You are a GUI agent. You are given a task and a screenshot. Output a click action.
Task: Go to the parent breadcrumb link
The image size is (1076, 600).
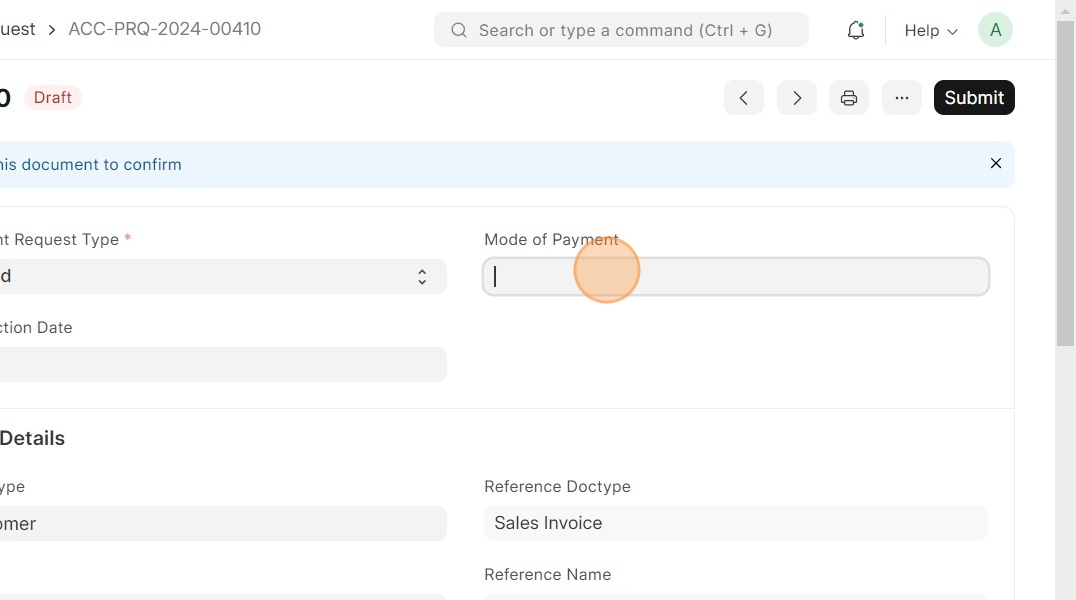tap(17, 29)
